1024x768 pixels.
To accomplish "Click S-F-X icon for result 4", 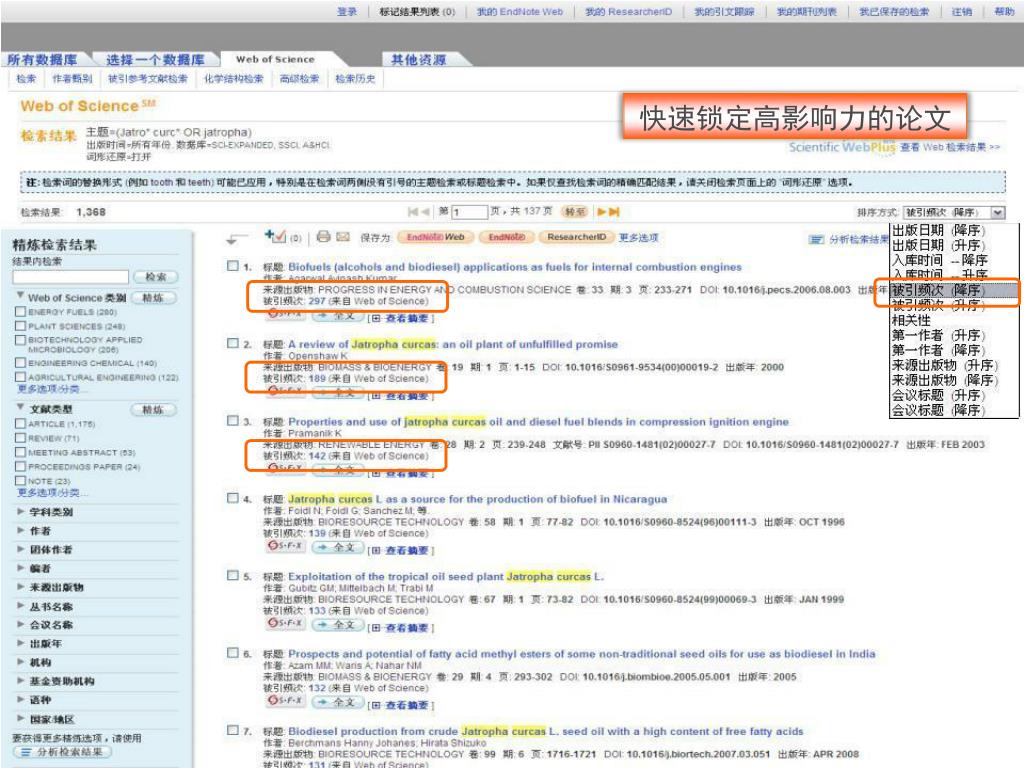I will coord(285,545).
